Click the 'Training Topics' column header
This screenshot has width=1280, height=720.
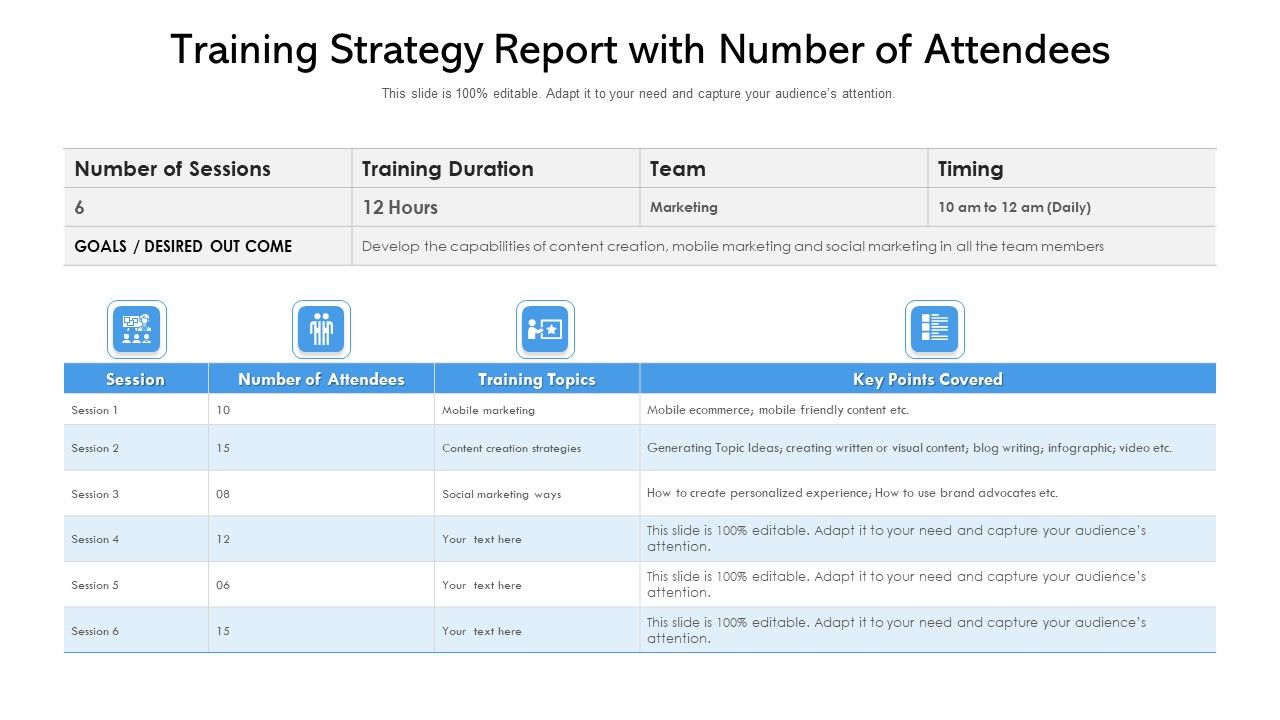[x=537, y=379]
